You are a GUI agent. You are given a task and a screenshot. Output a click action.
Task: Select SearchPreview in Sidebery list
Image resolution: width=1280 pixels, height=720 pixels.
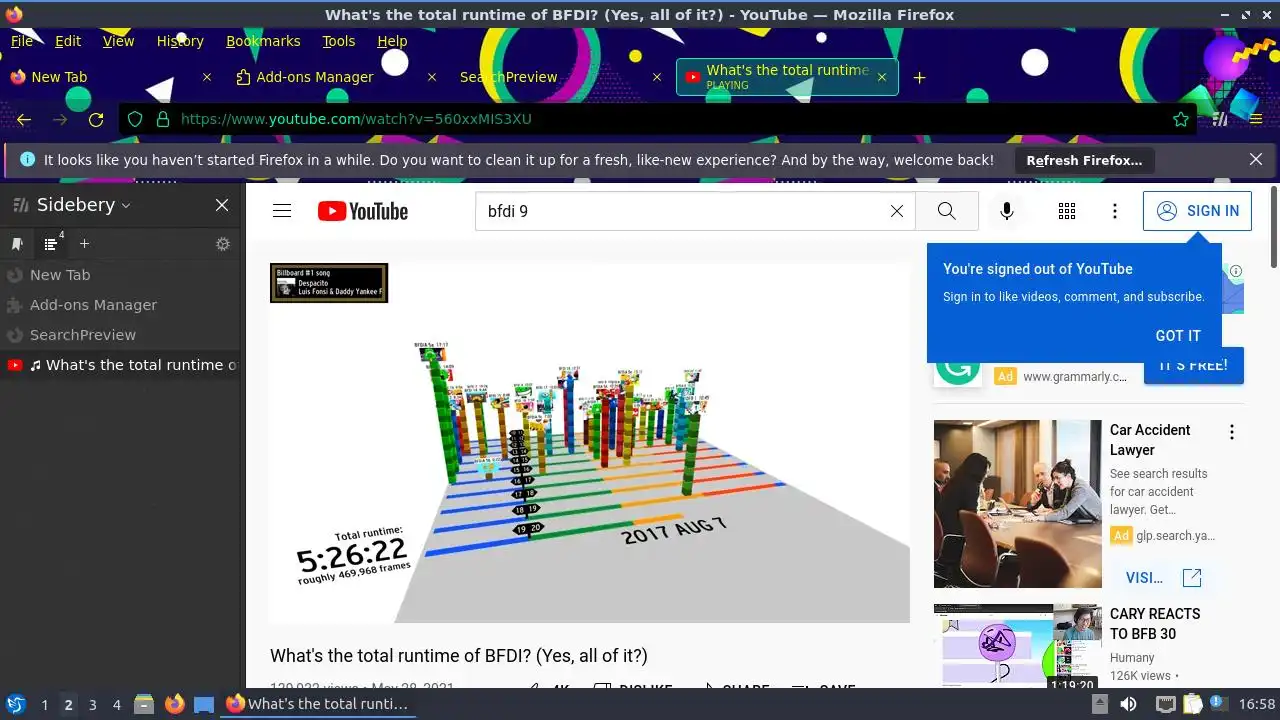point(121,335)
